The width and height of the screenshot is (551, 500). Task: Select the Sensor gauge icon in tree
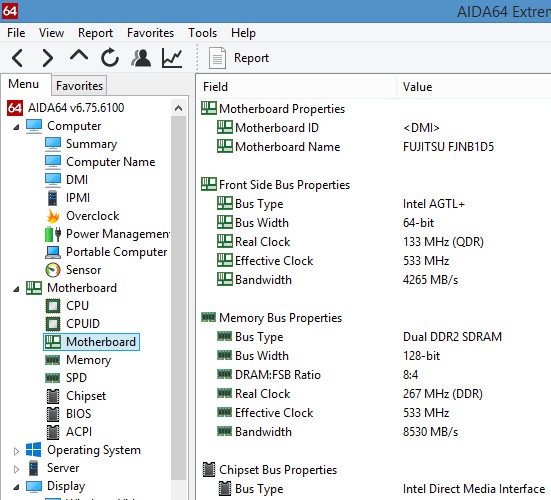[53, 270]
